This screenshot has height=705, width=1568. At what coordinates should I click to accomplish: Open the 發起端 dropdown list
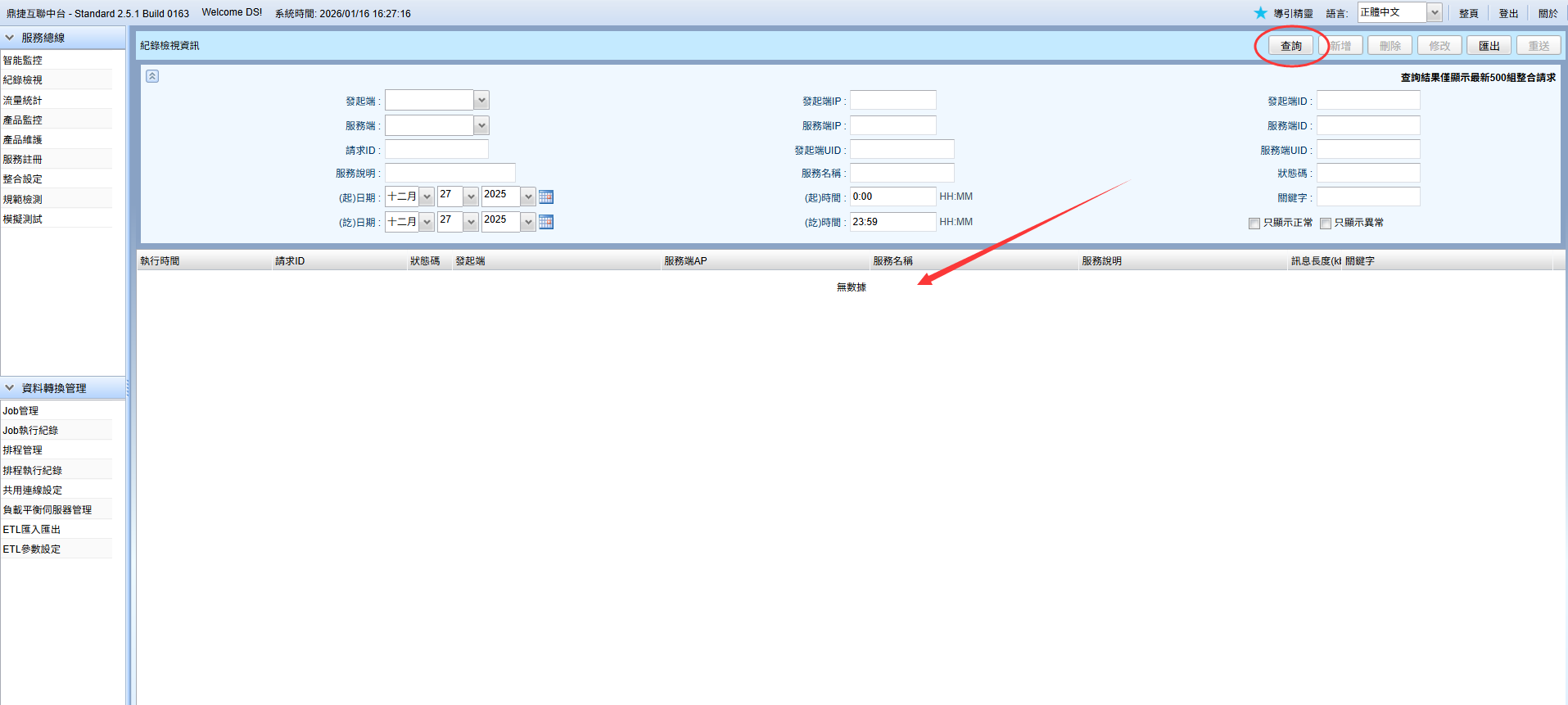tap(481, 101)
